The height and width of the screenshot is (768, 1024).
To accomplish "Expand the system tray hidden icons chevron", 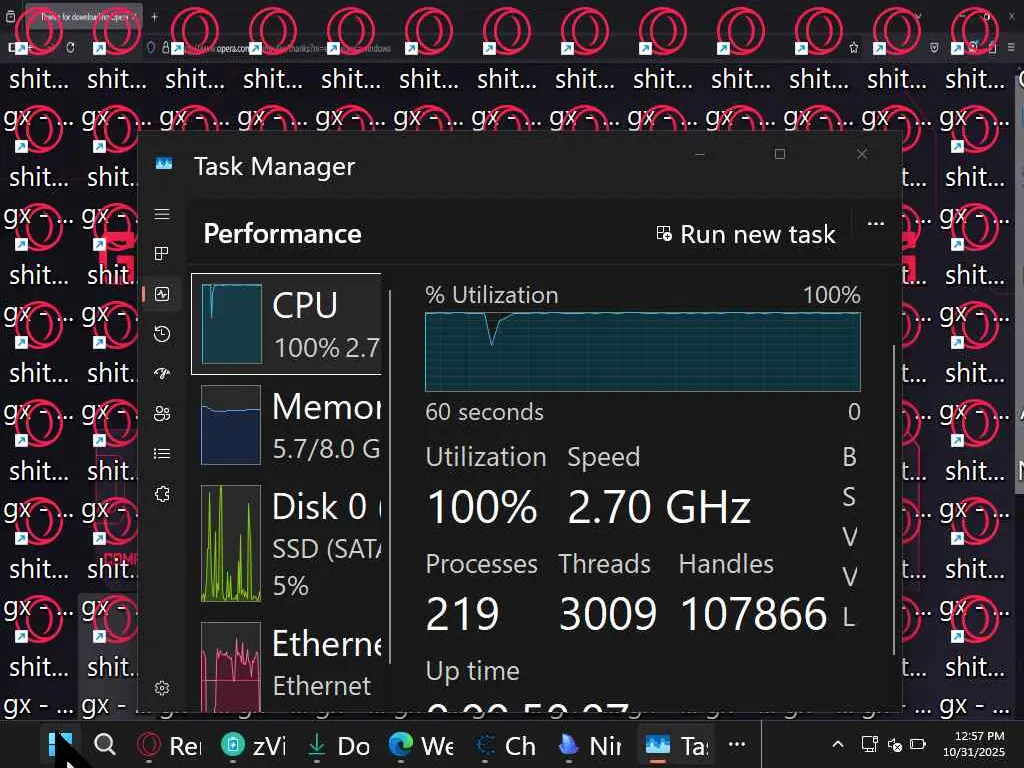I will pos(838,745).
